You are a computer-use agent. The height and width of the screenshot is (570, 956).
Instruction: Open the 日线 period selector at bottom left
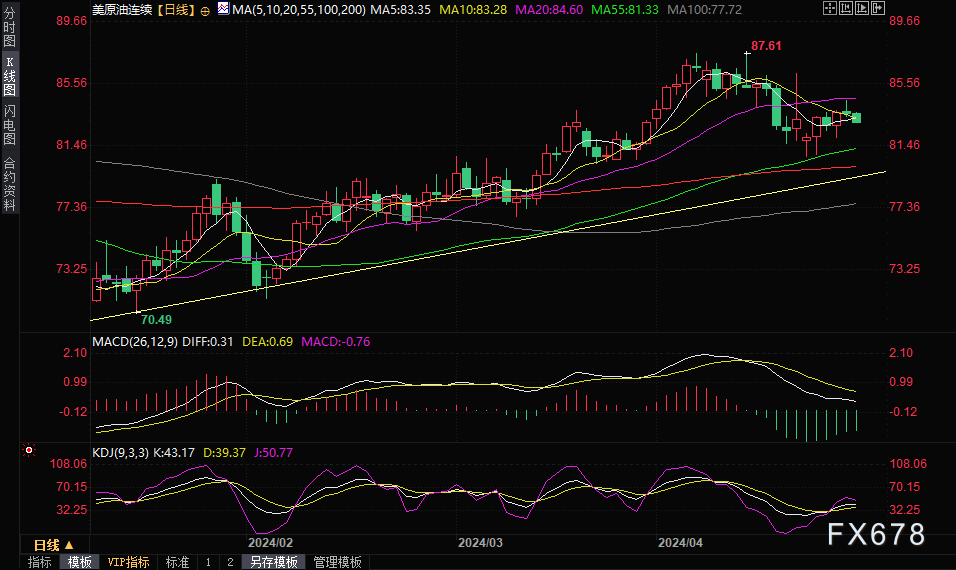click(x=52, y=545)
